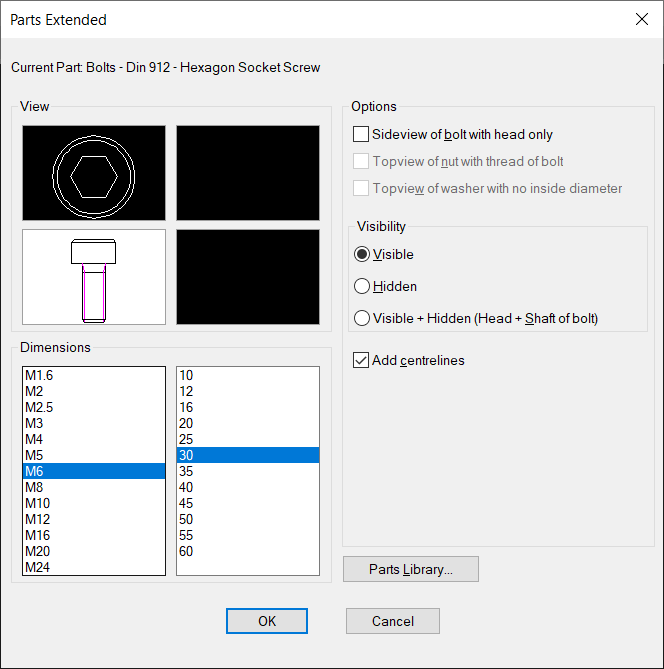Pick M24 from the dimensions list
Viewport: 664px width, 669px height.
[x=94, y=567]
